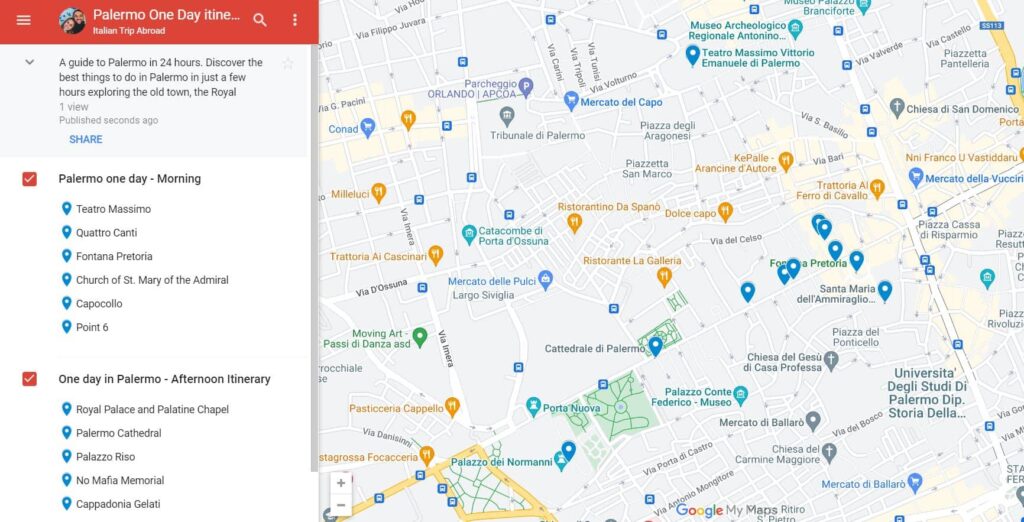This screenshot has height=522, width=1024.
Task: Click the Chiesa del Carmine Maggiore church icon
Action: 829,452
